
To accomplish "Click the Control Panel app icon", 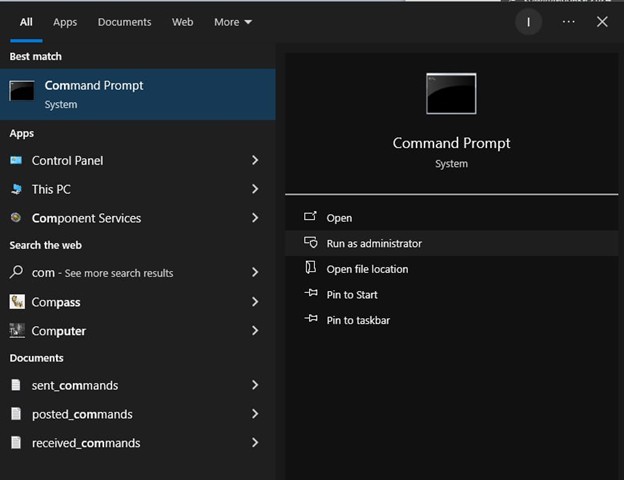I will click(16, 160).
